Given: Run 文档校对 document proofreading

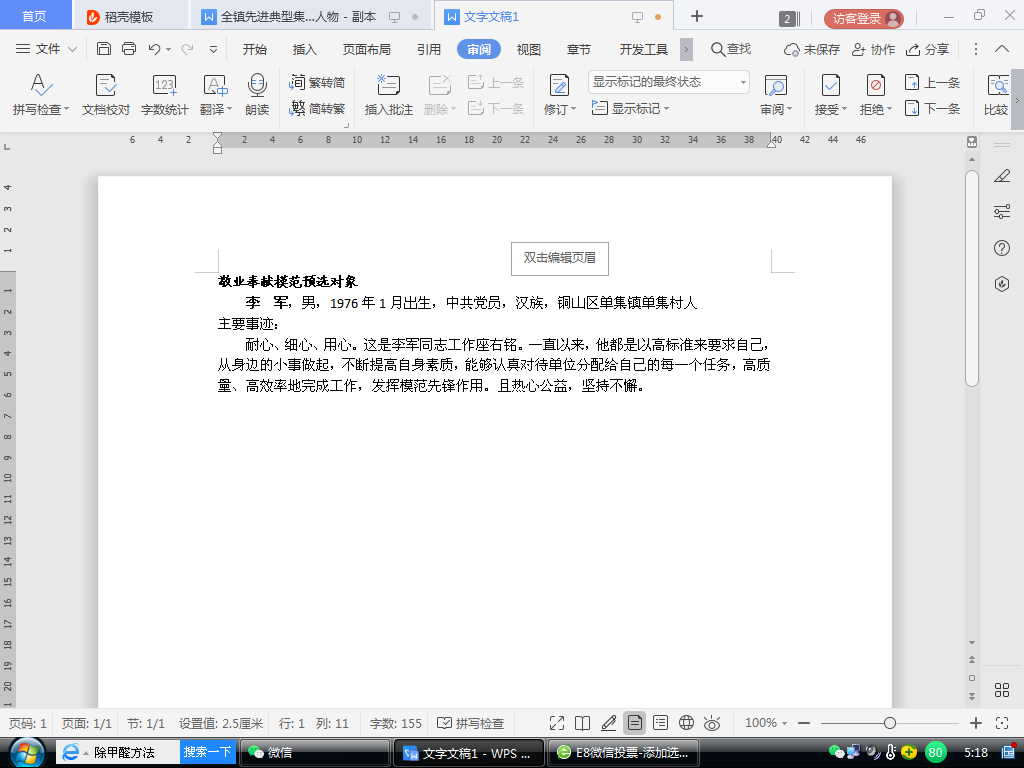Looking at the screenshot, I should (106, 95).
